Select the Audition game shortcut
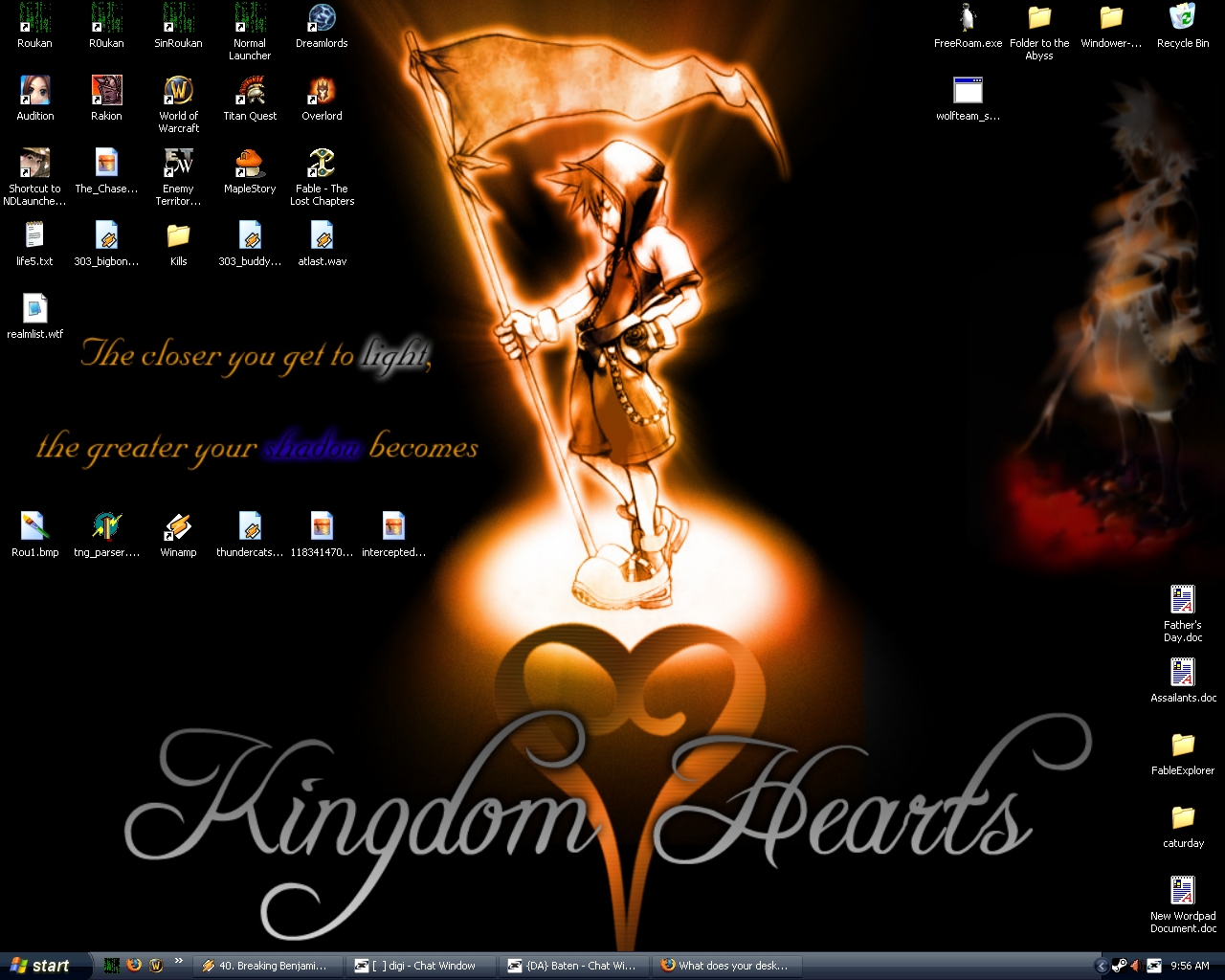 [35, 99]
